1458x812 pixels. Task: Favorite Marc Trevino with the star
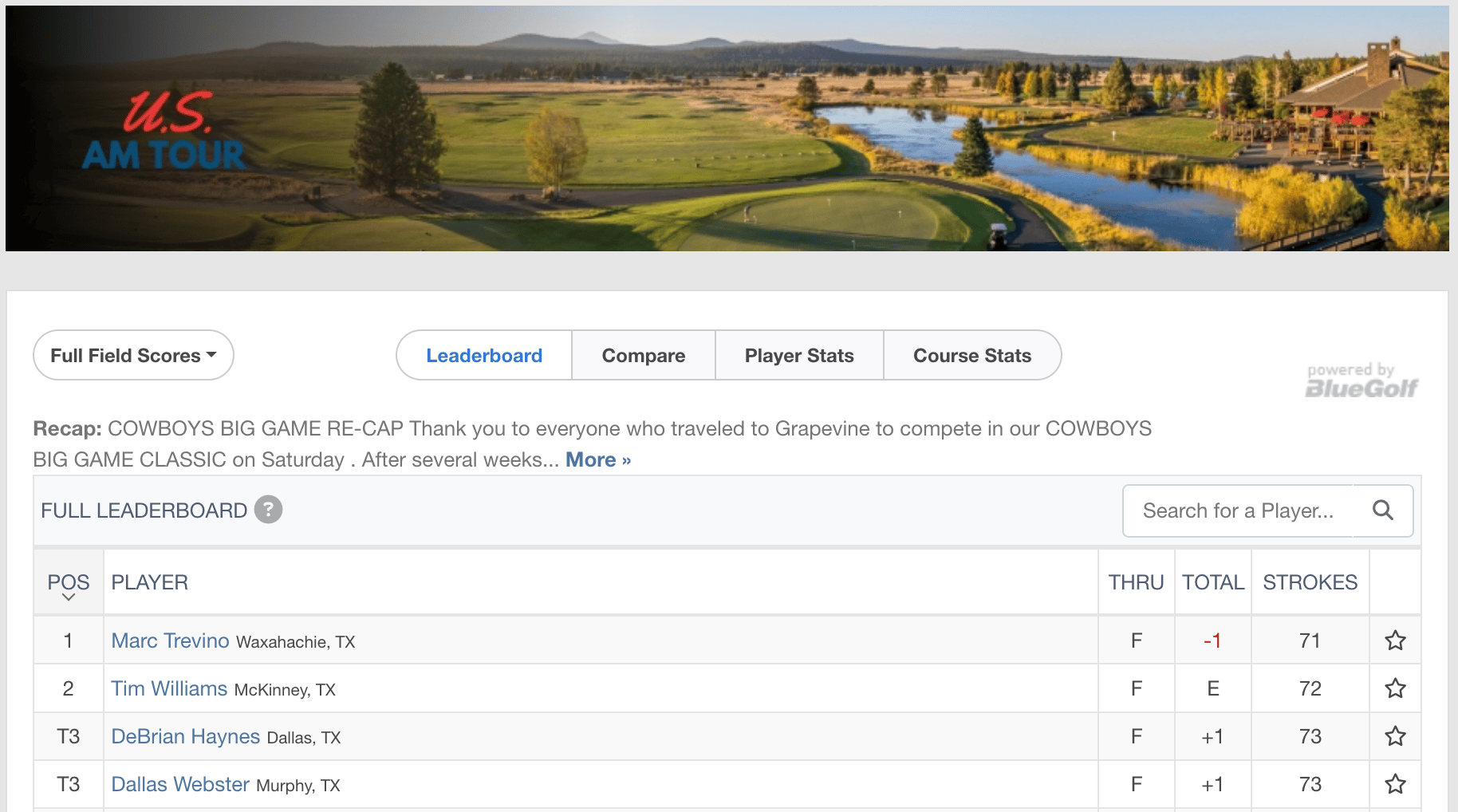(1395, 641)
